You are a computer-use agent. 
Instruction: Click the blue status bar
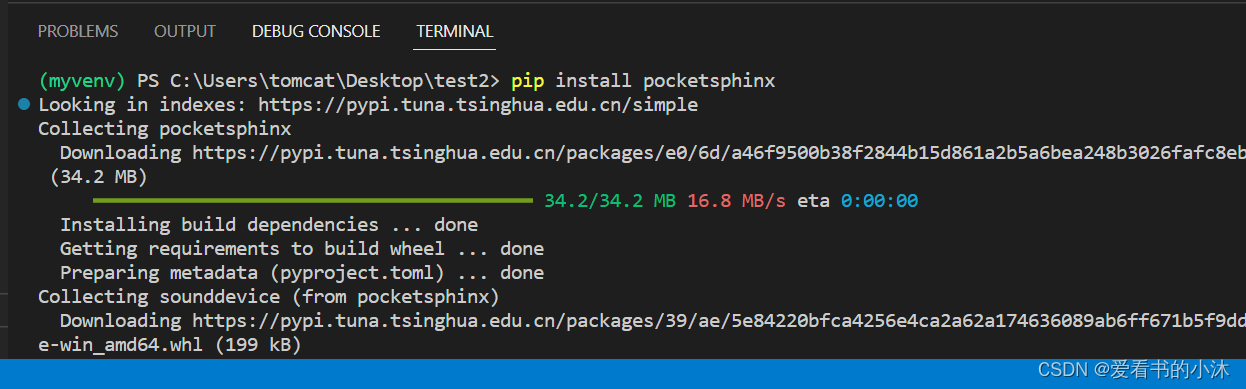[x=623, y=374]
